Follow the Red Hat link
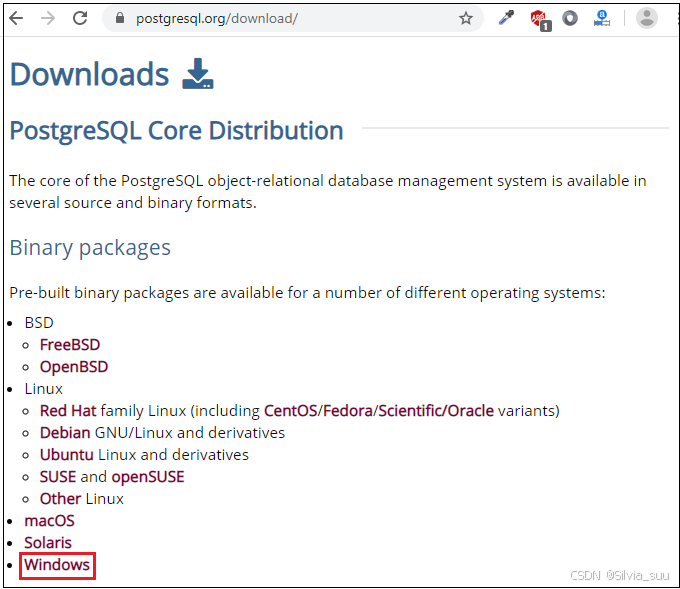Viewport: 680px width, 589px height. [x=68, y=411]
